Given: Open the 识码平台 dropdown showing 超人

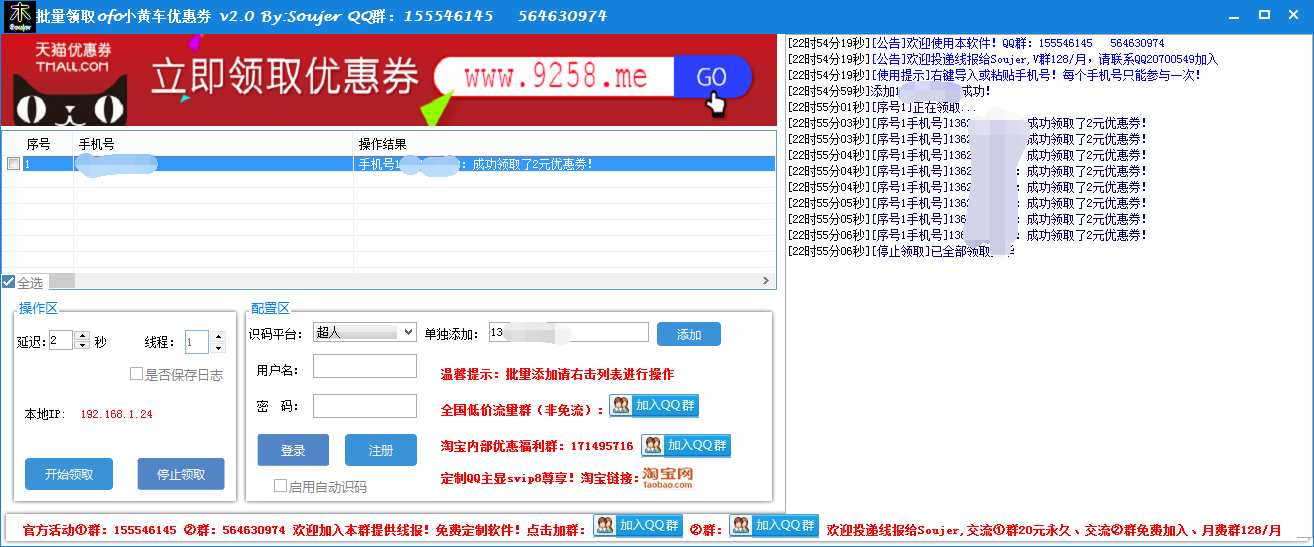Looking at the screenshot, I should coord(364,332).
